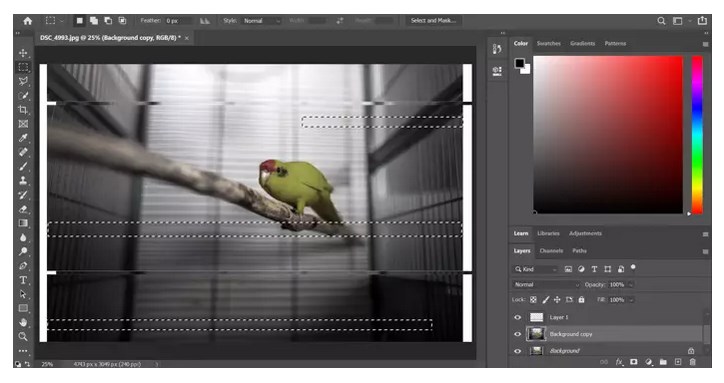
Task: Open the Kind layer filter dropdown
Action: click(x=537, y=269)
